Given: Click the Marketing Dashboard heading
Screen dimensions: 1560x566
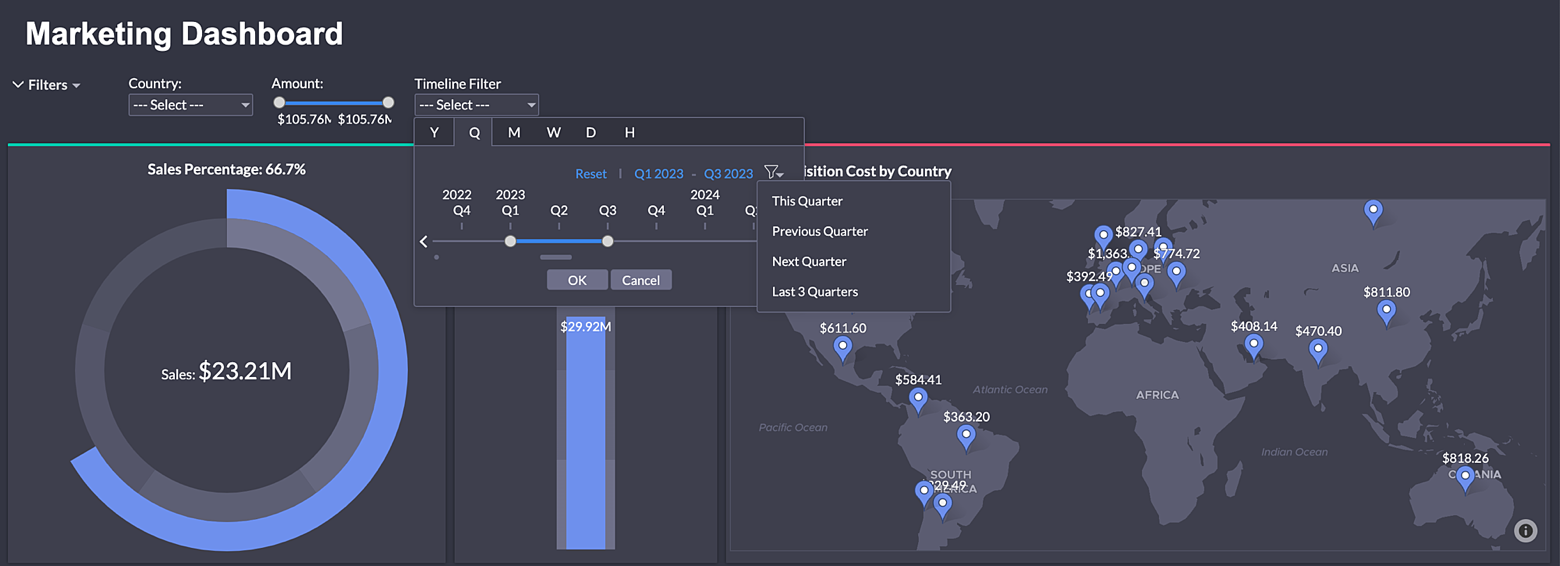Looking at the screenshot, I should (x=184, y=34).
